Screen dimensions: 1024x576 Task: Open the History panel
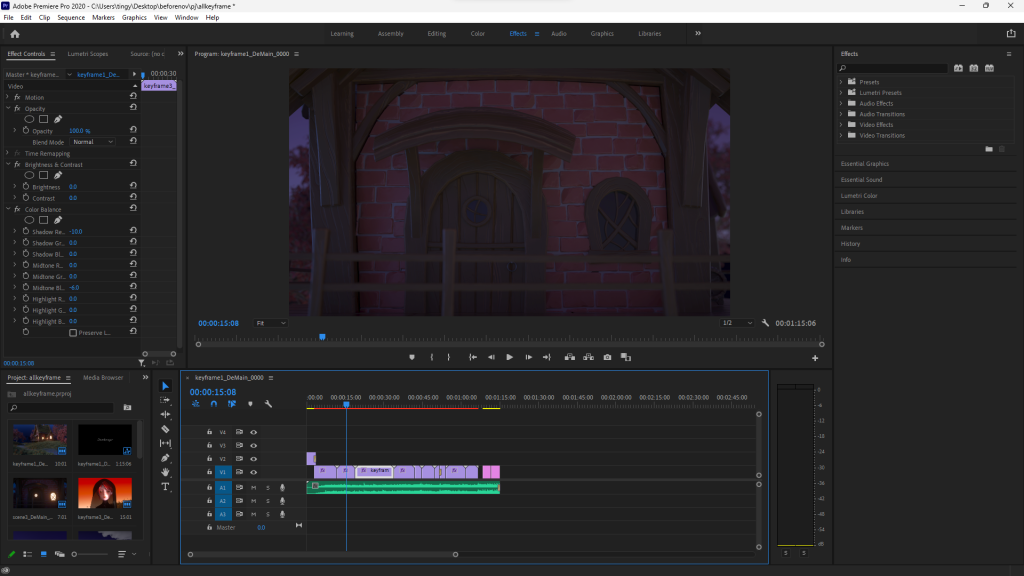click(850, 244)
